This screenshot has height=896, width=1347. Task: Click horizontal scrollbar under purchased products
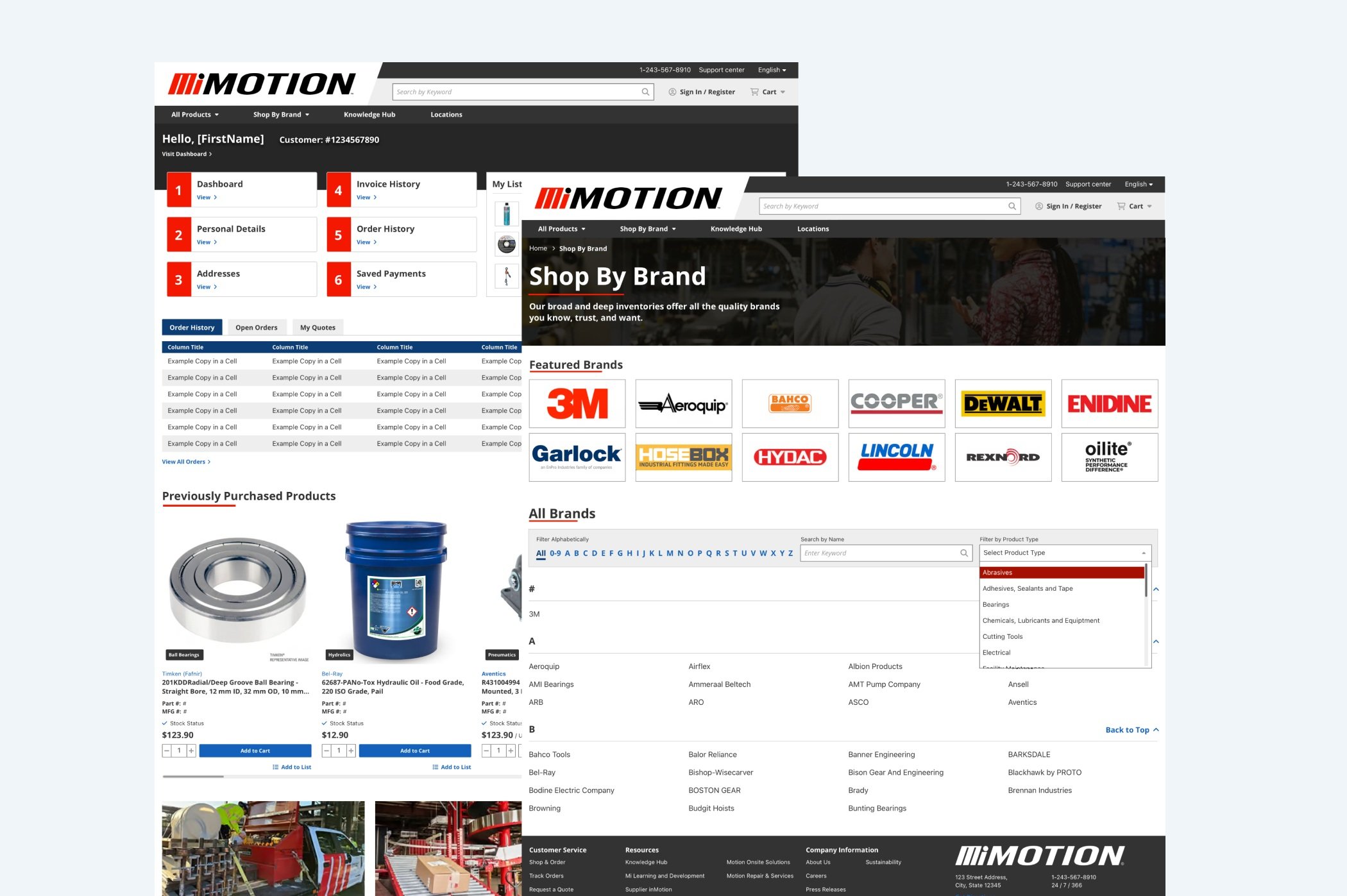193,777
